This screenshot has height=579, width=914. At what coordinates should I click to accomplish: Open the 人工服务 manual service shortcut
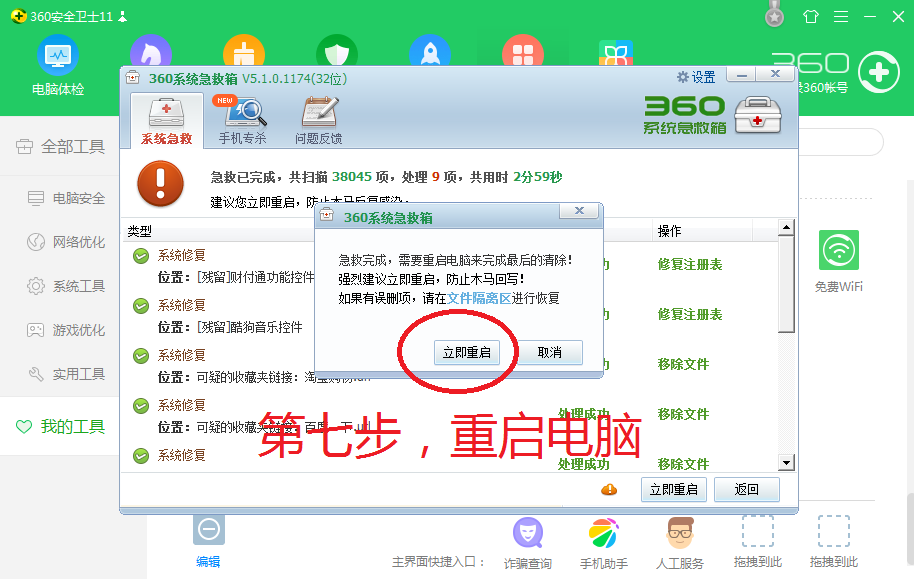[680, 535]
